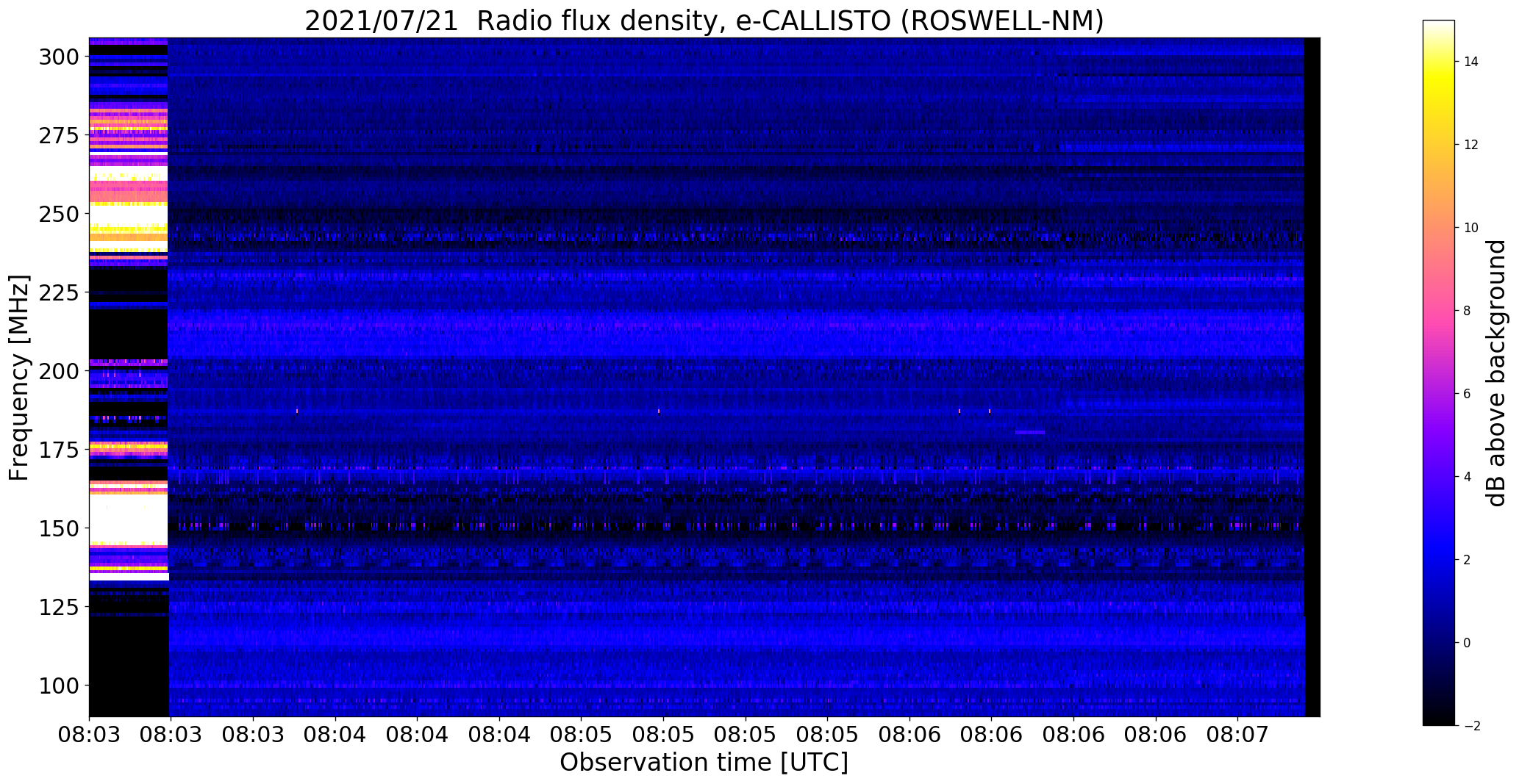Click the "Frequency [MHz]" axis label

20,378
